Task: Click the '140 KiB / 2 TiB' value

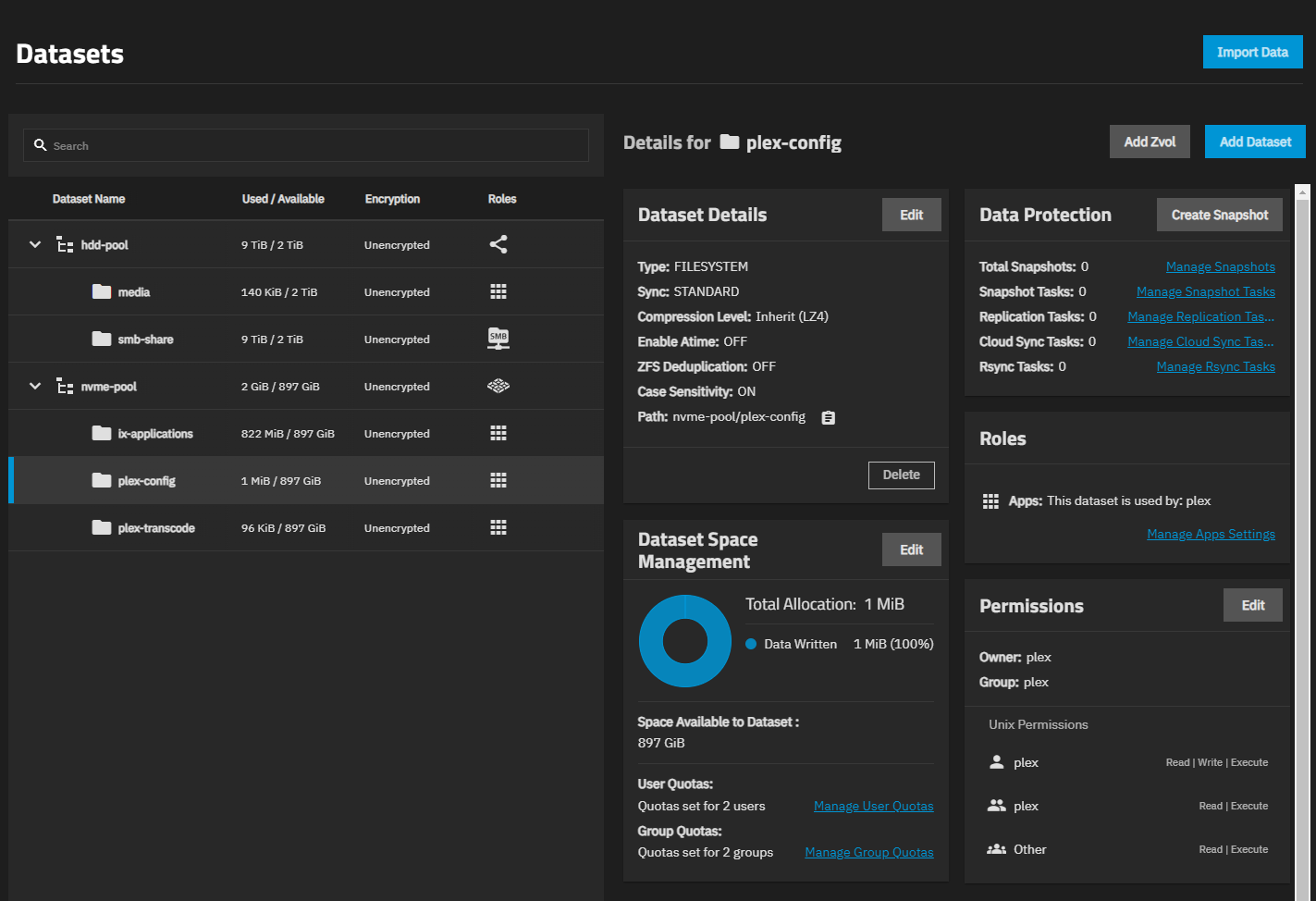Action: (279, 292)
